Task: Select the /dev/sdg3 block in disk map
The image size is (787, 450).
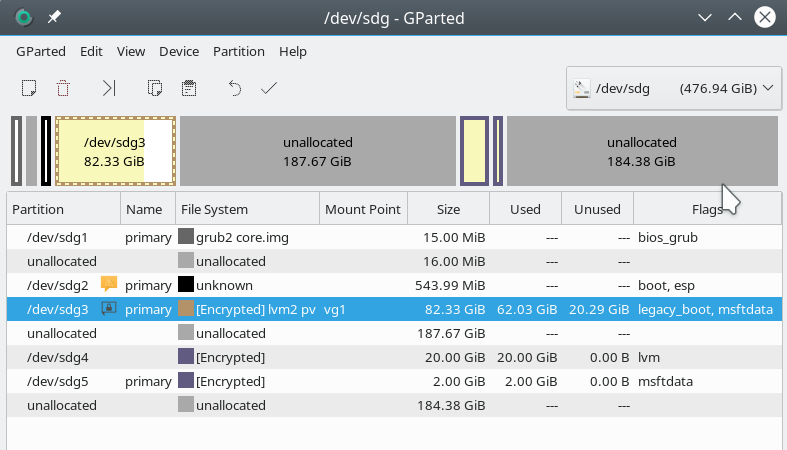Action: tap(115, 152)
